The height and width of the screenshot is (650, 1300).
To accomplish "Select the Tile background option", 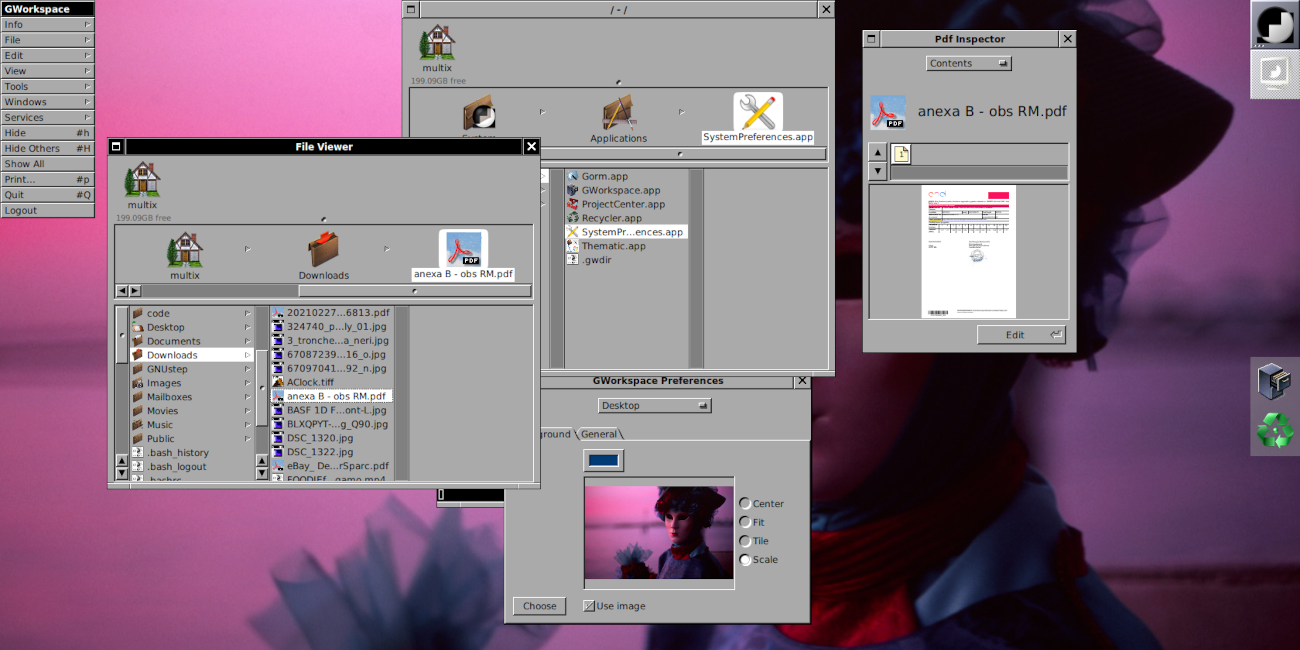I will click(743, 540).
